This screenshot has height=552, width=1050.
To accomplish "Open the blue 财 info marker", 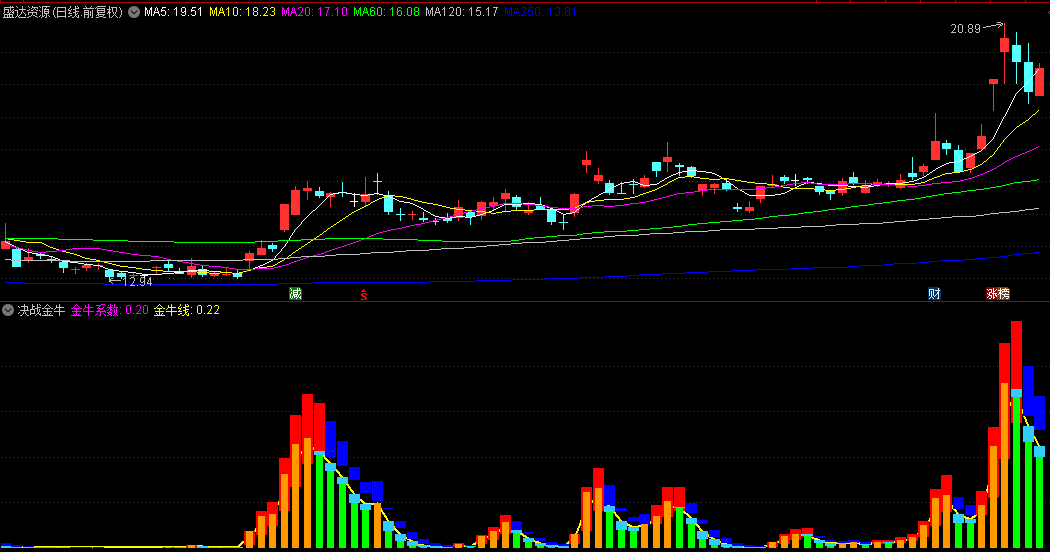I will point(934,293).
